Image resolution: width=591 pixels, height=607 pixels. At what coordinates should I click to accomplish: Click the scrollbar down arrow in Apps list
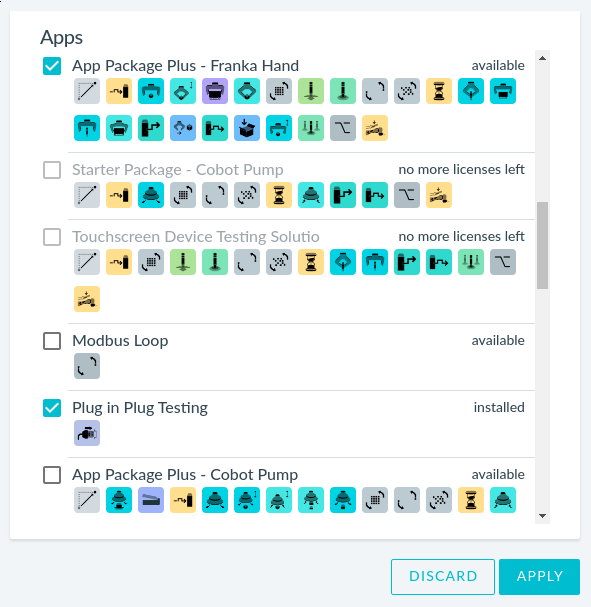point(543,516)
